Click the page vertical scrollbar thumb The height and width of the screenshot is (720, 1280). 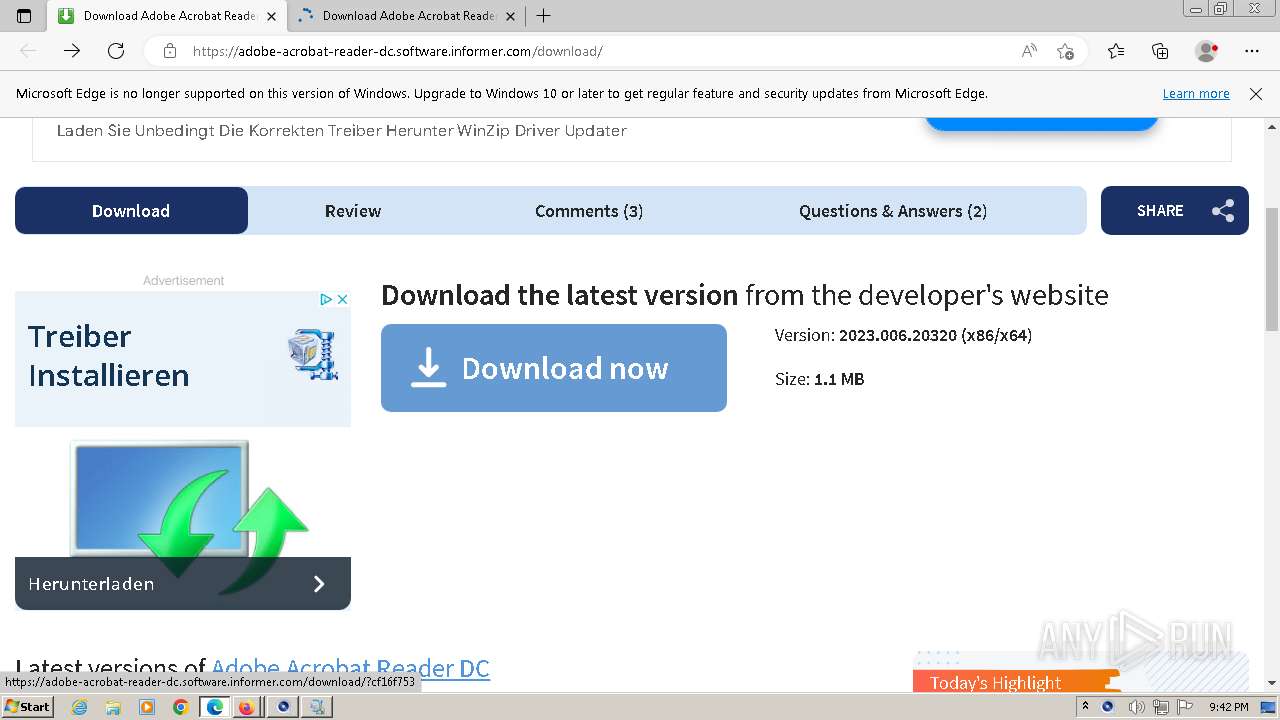tap(1272, 270)
